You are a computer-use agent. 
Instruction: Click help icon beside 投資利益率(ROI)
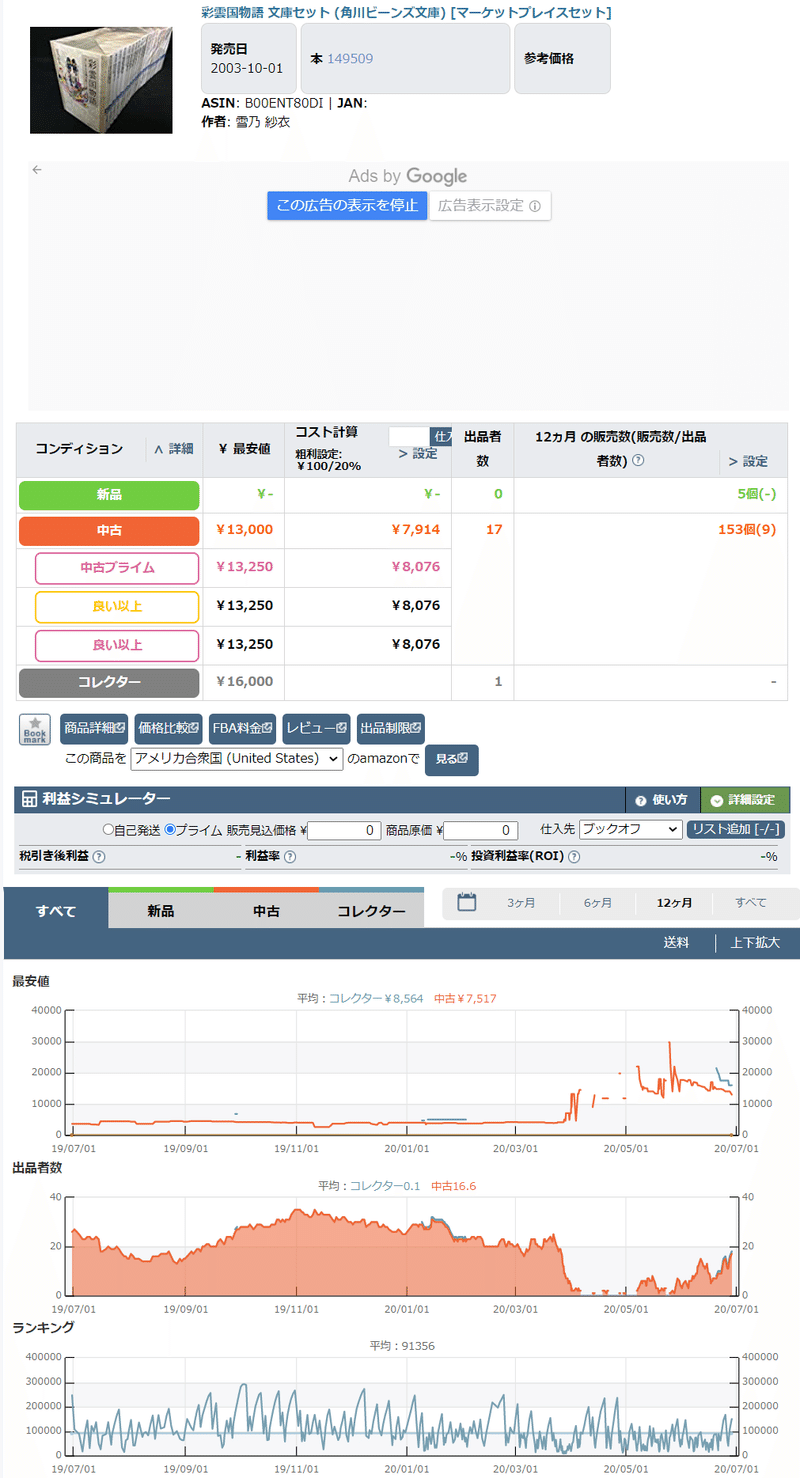point(576,856)
